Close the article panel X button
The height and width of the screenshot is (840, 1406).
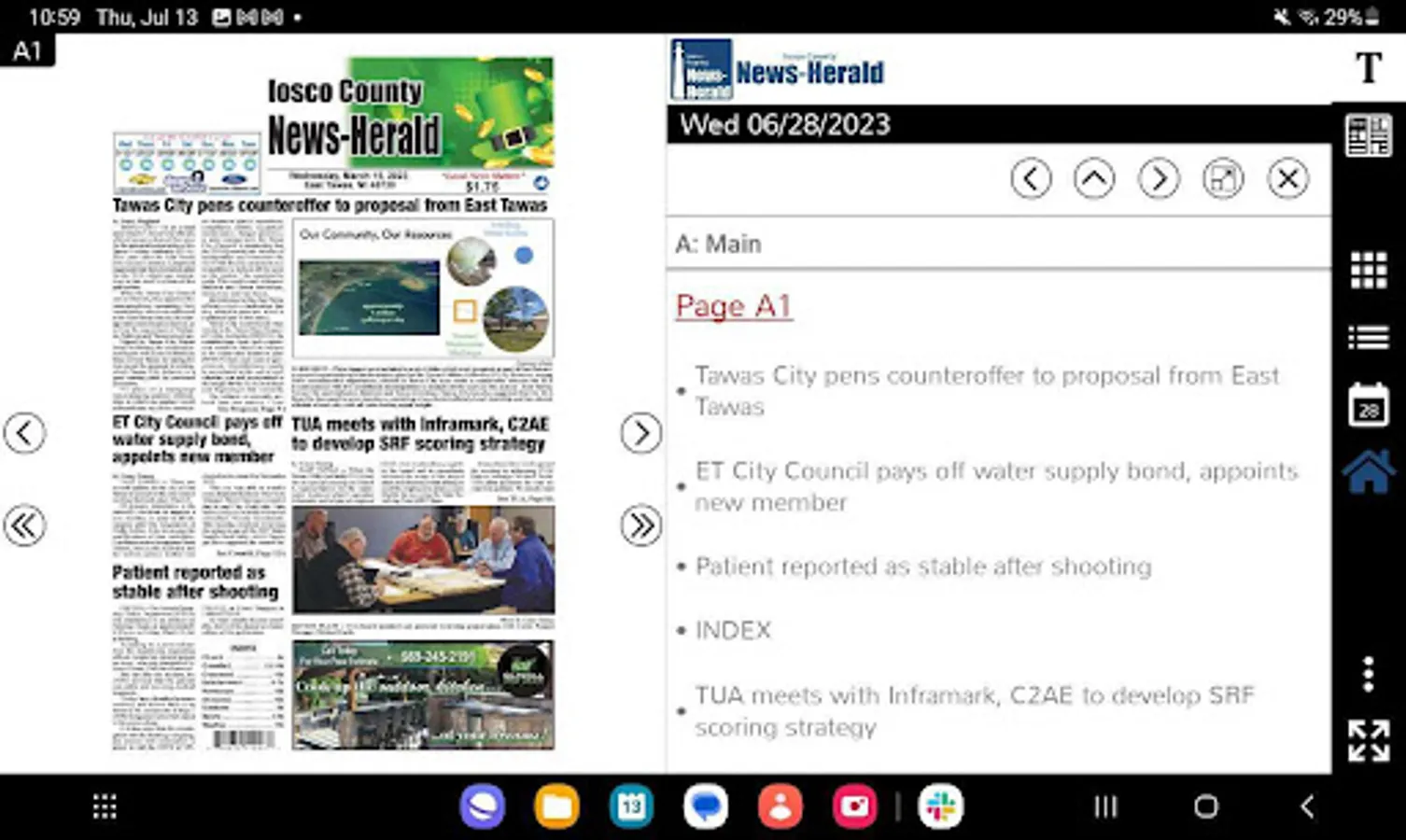[1287, 178]
